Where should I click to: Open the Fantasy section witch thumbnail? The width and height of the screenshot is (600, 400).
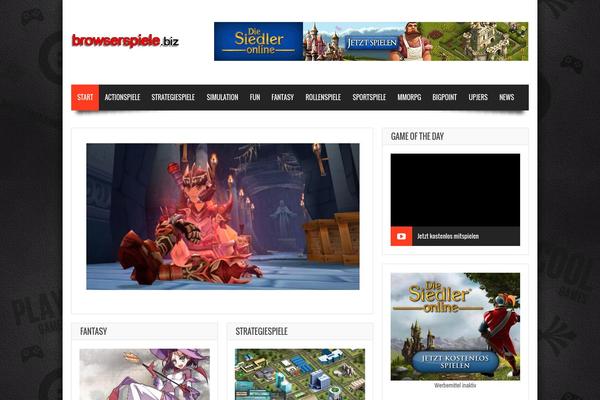click(145, 374)
